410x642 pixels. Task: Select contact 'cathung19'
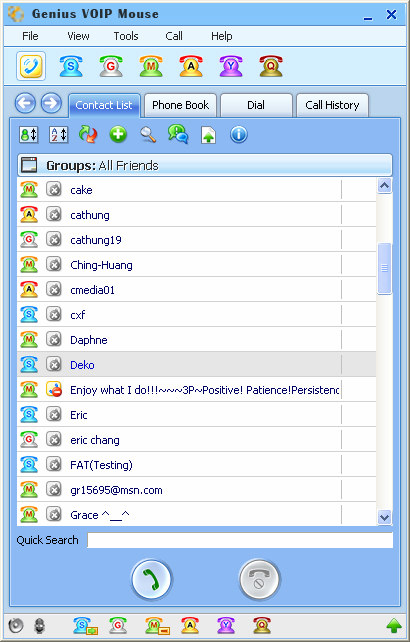(x=197, y=240)
